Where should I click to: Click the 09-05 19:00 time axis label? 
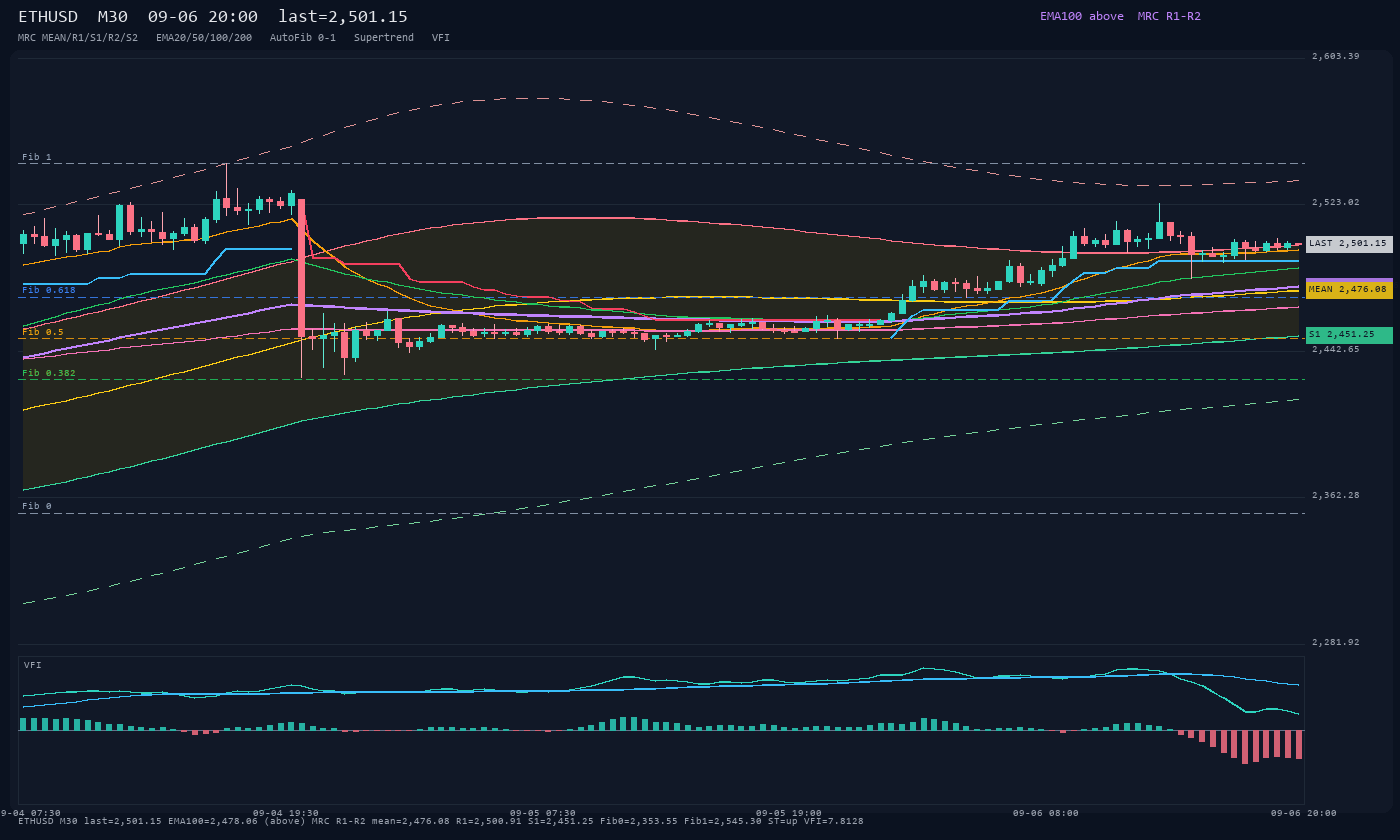(789, 813)
